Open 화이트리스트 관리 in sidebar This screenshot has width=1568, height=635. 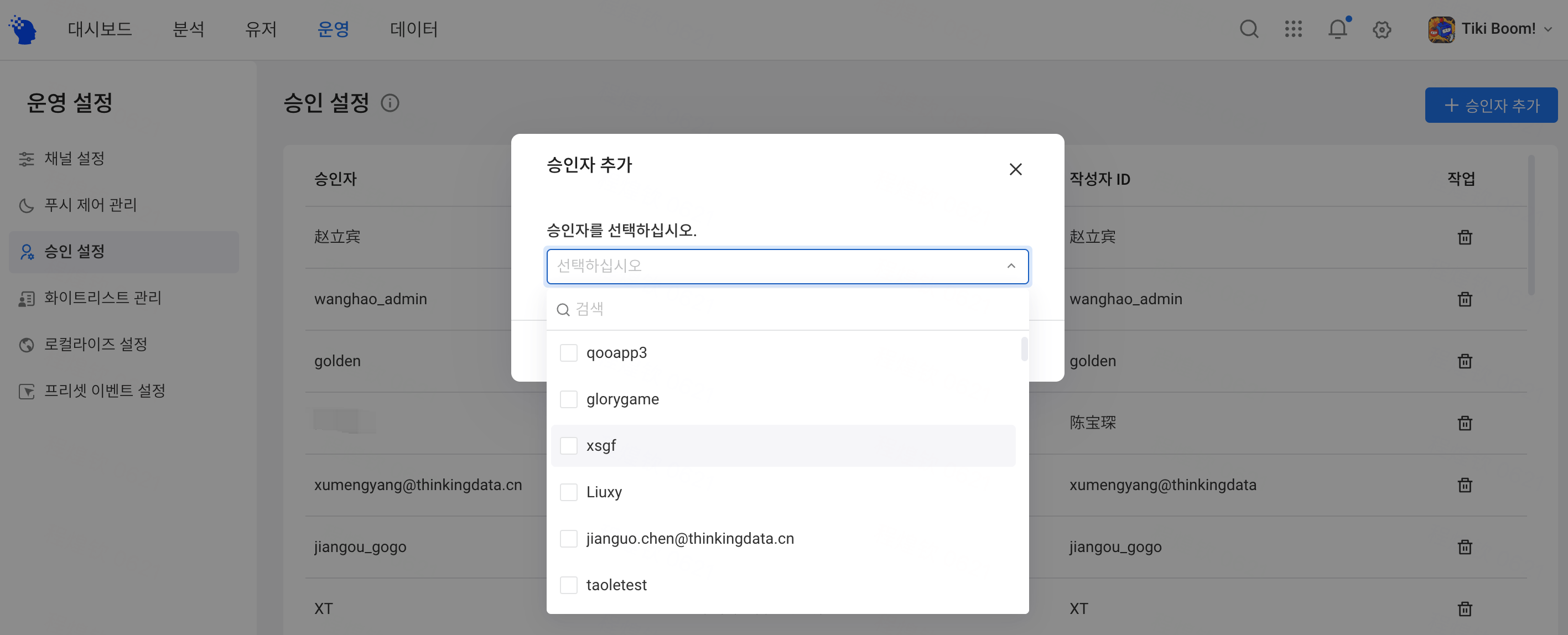[x=123, y=298]
